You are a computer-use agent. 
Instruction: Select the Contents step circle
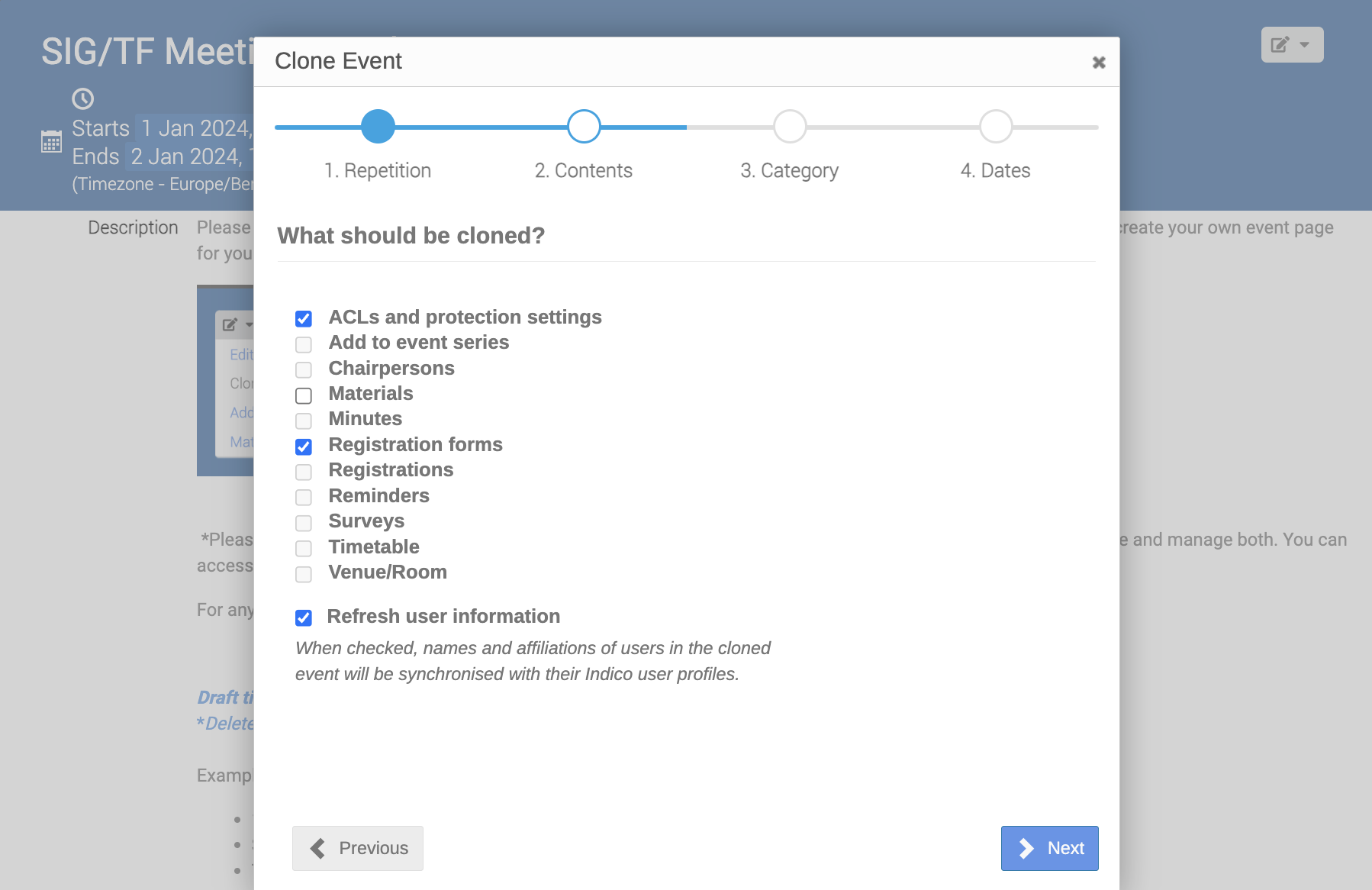click(584, 127)
